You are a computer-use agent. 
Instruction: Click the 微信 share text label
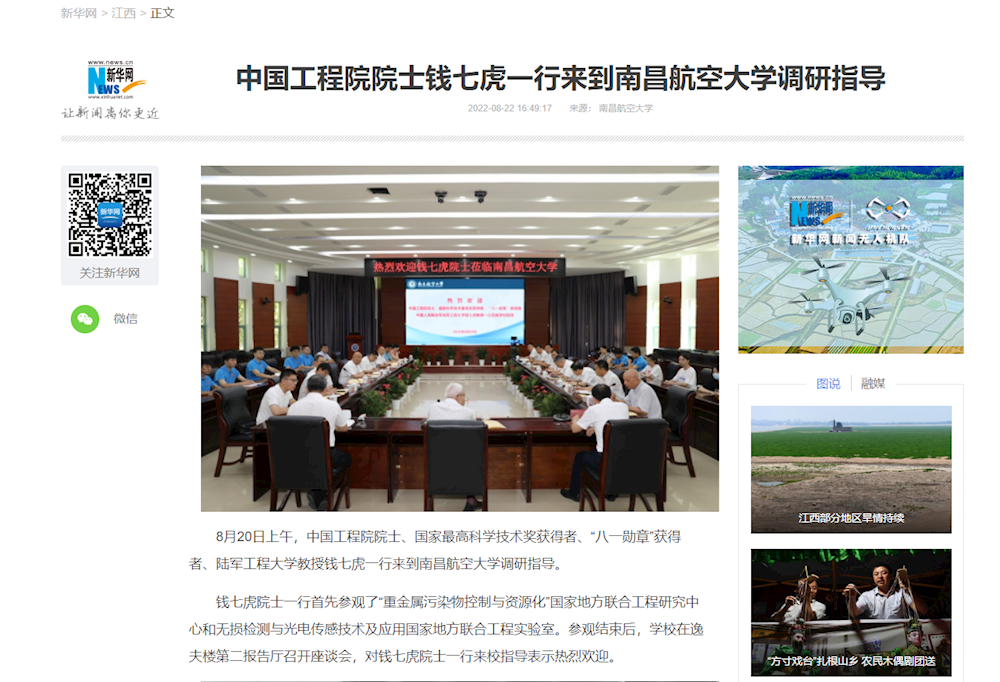(125, 319)
